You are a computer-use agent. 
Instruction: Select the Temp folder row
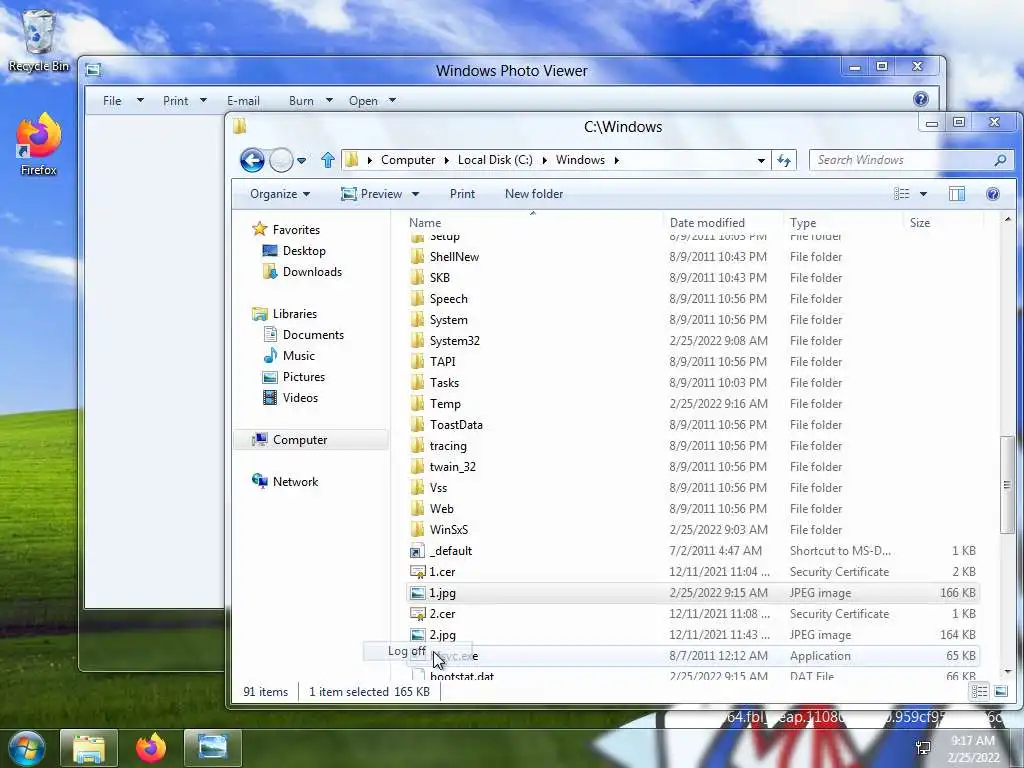point(692,404)
